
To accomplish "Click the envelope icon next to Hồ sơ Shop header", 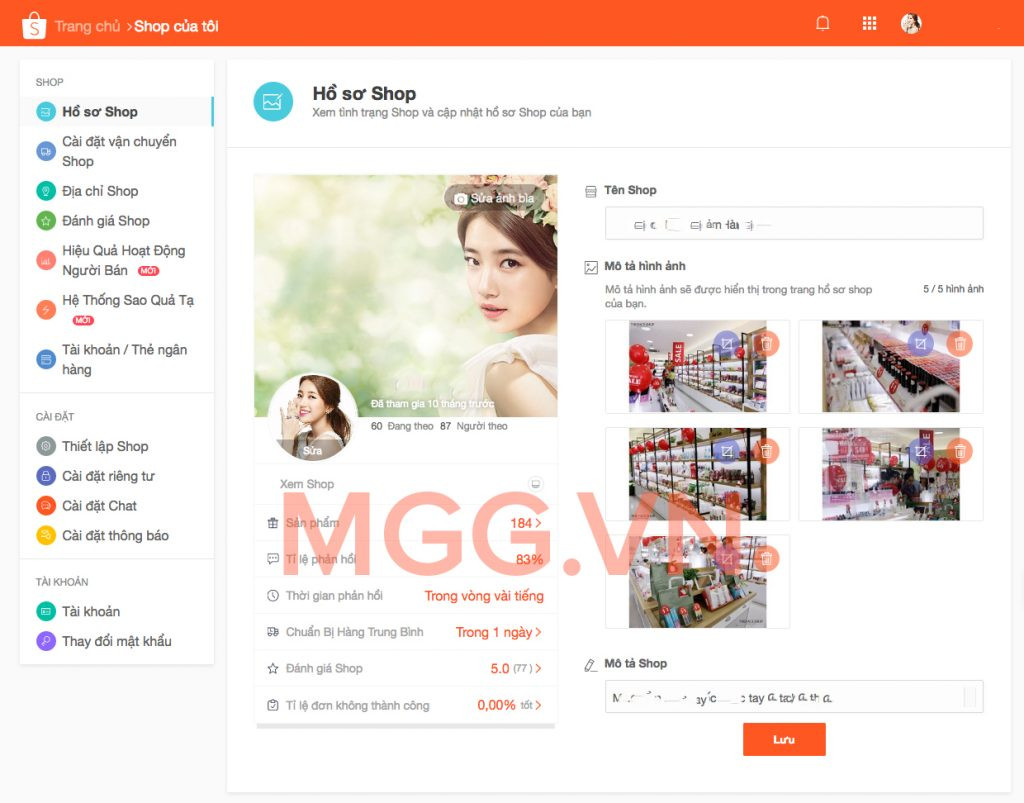I will coord(272,102).
